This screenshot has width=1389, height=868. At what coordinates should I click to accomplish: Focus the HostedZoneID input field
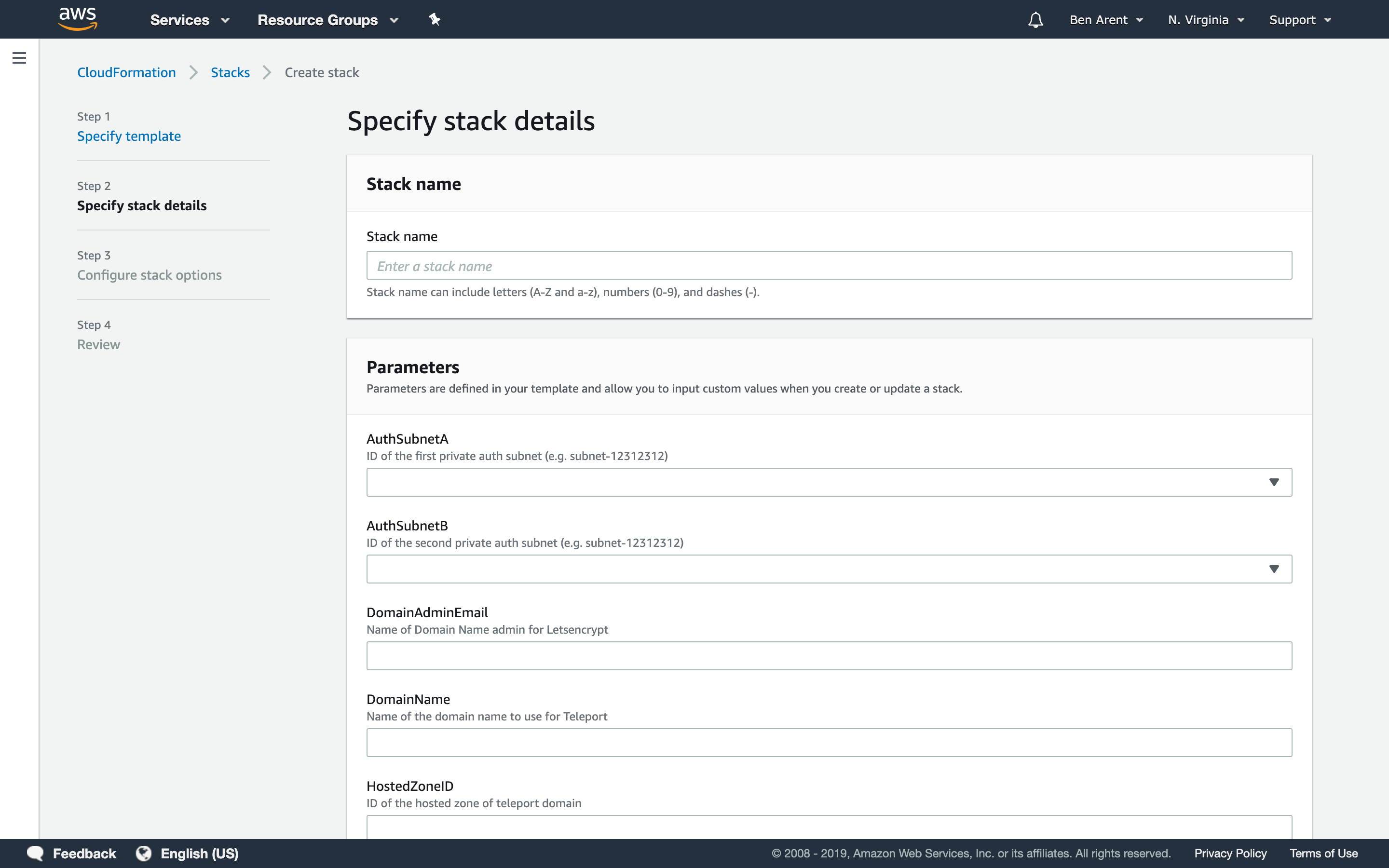829,827
